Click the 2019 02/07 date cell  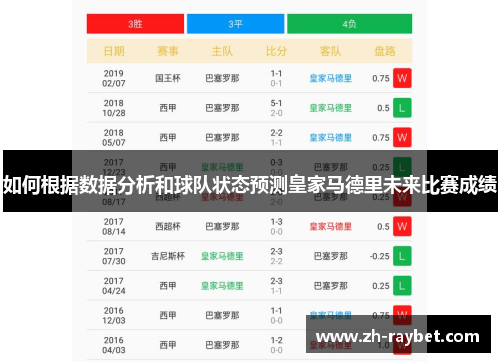tap(114, 78)
